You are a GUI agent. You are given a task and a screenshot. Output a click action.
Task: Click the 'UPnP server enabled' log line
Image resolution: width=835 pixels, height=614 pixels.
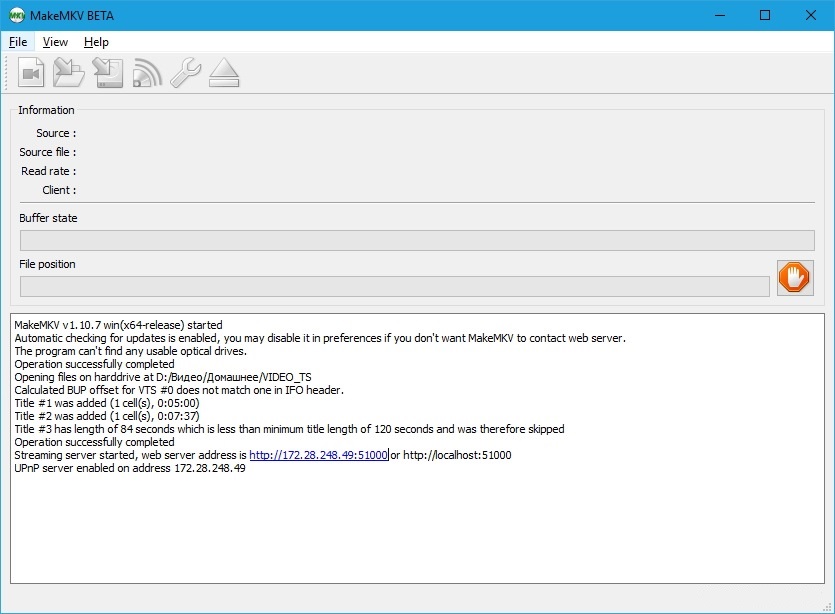130,468
